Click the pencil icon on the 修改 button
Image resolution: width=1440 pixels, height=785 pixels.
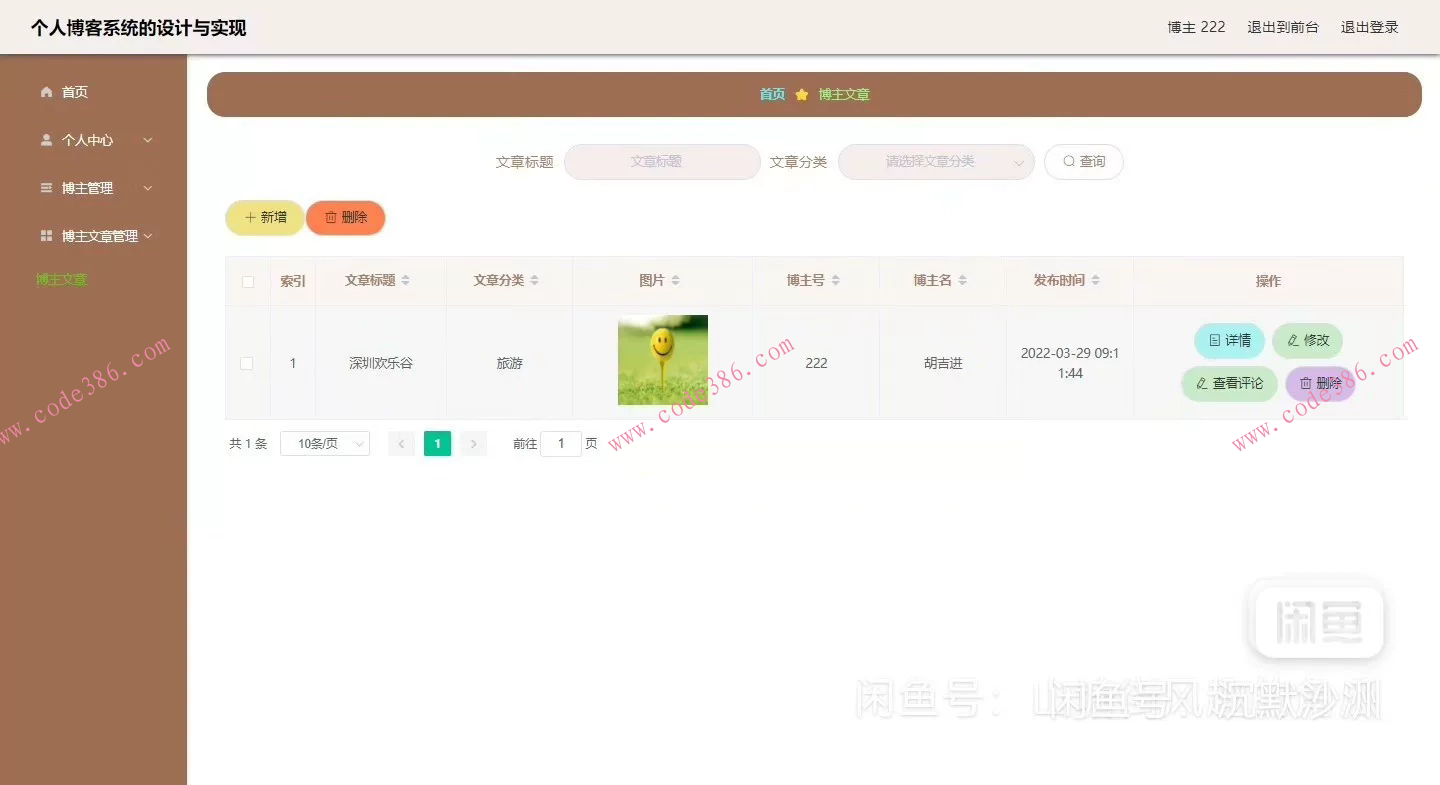tap(1294, 340)
